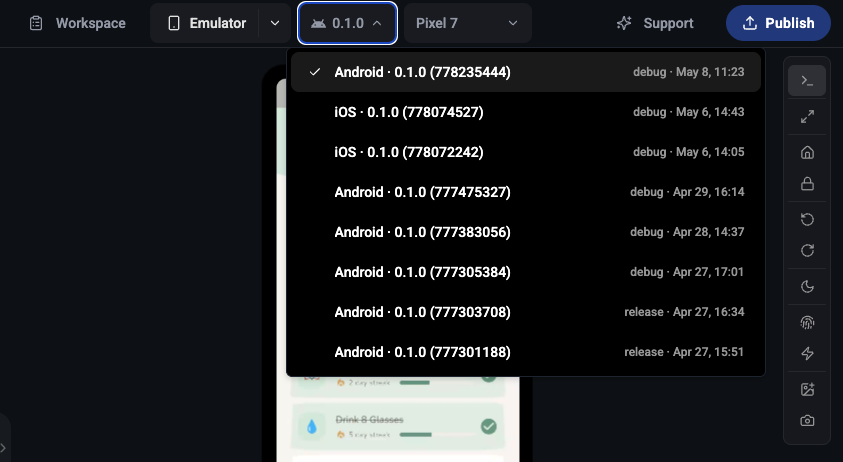Click the Drink 8 Glasses habit title
The image size is (843, 462).
(369, 420)
